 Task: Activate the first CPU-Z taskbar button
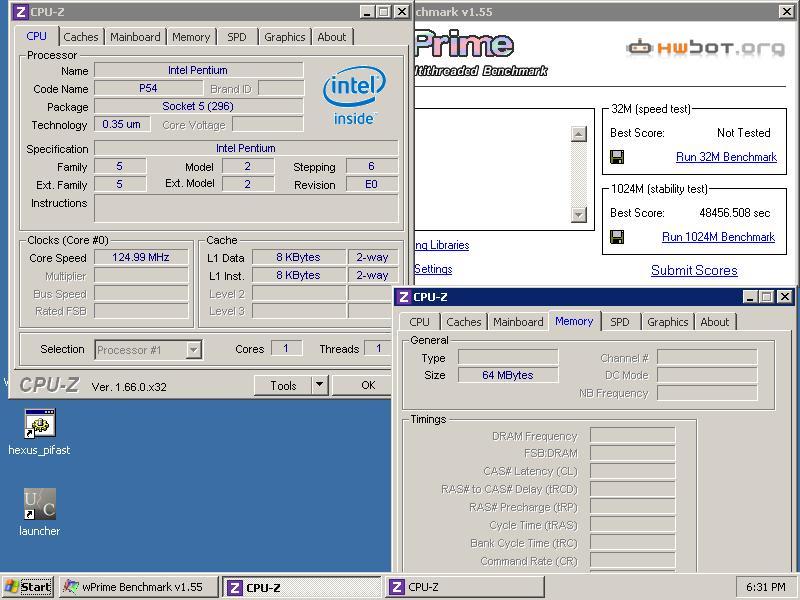pos(302,587)
